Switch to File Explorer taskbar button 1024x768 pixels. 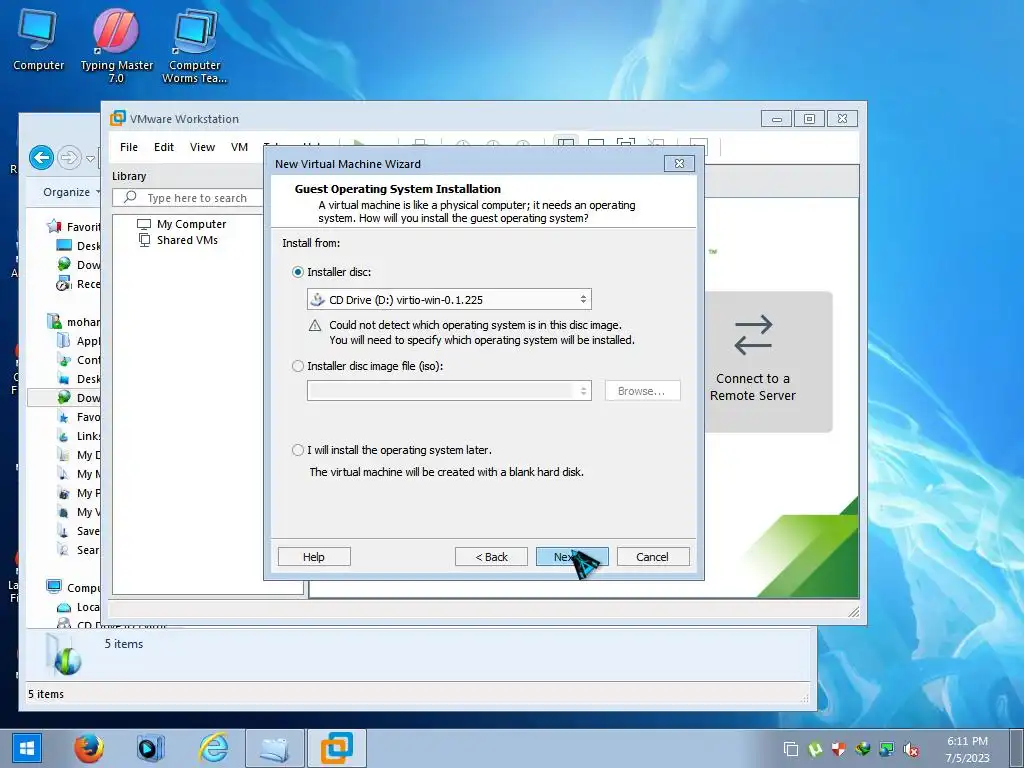(274, 748)
